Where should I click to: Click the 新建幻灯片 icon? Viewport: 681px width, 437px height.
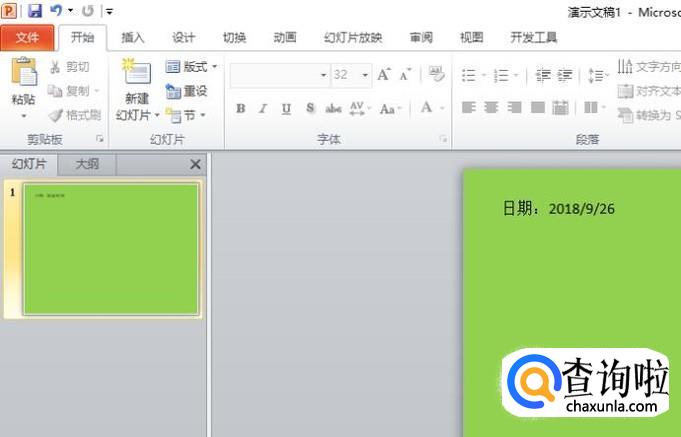click(x=137, y=72)
